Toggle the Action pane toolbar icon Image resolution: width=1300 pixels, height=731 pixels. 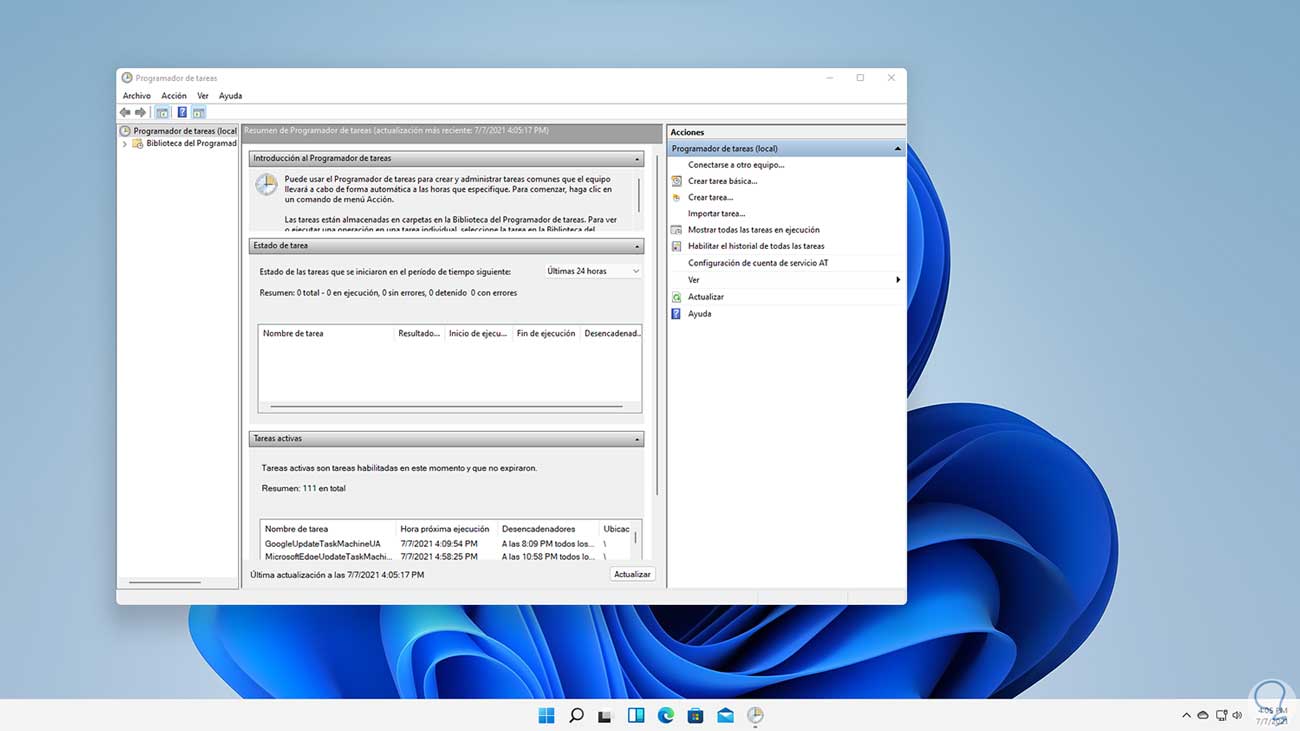[x=199, y=113]
